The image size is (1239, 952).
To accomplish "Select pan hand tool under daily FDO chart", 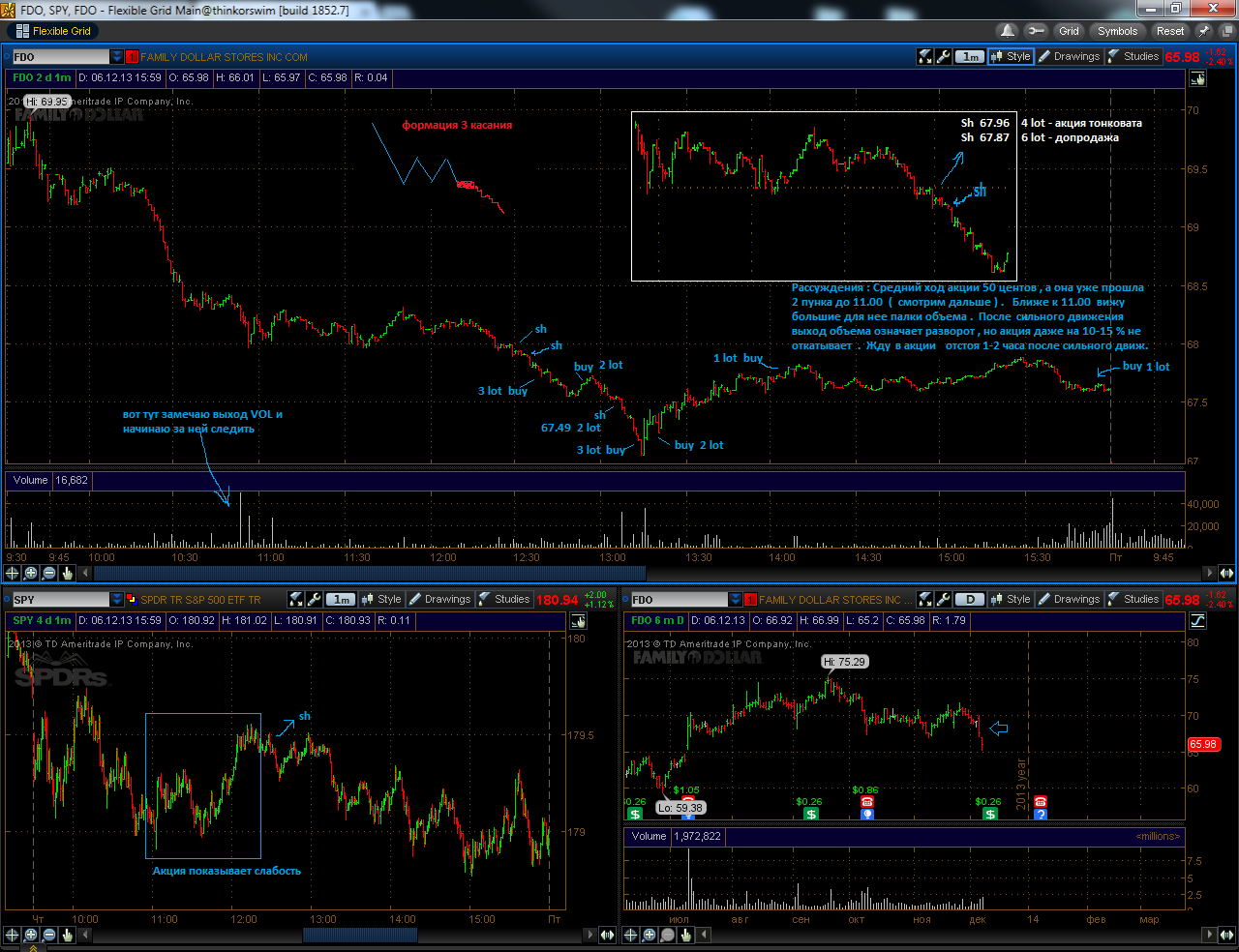I will [x=686, y=935].
